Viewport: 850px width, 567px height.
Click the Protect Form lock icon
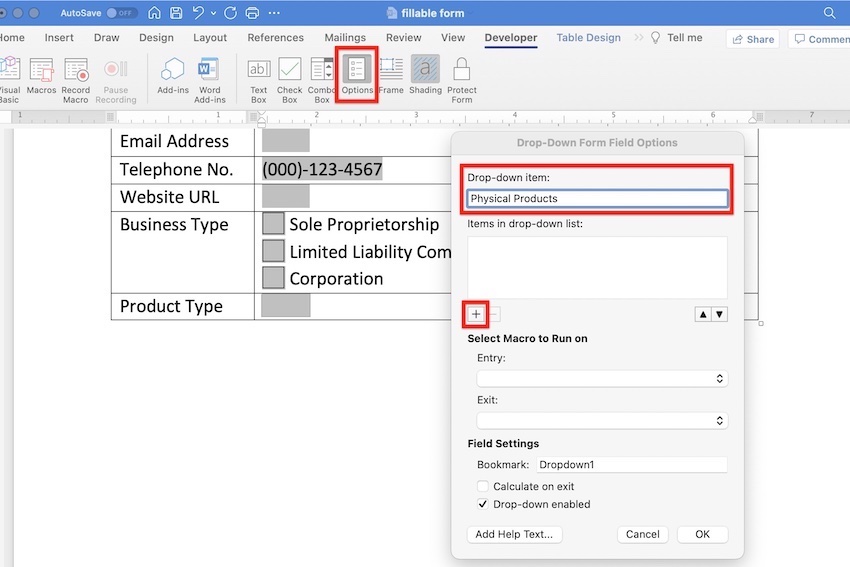[462, 70]
